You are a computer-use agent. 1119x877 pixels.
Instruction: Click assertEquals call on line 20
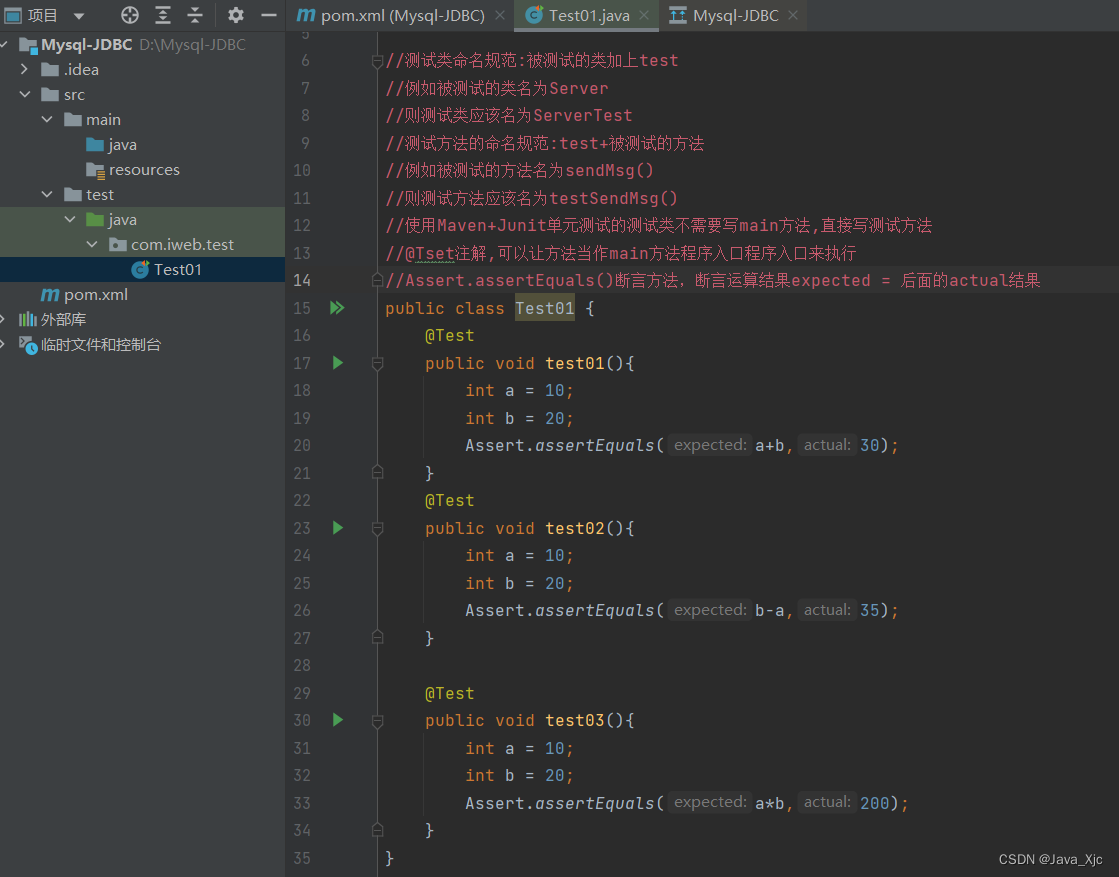coord(594,445)
